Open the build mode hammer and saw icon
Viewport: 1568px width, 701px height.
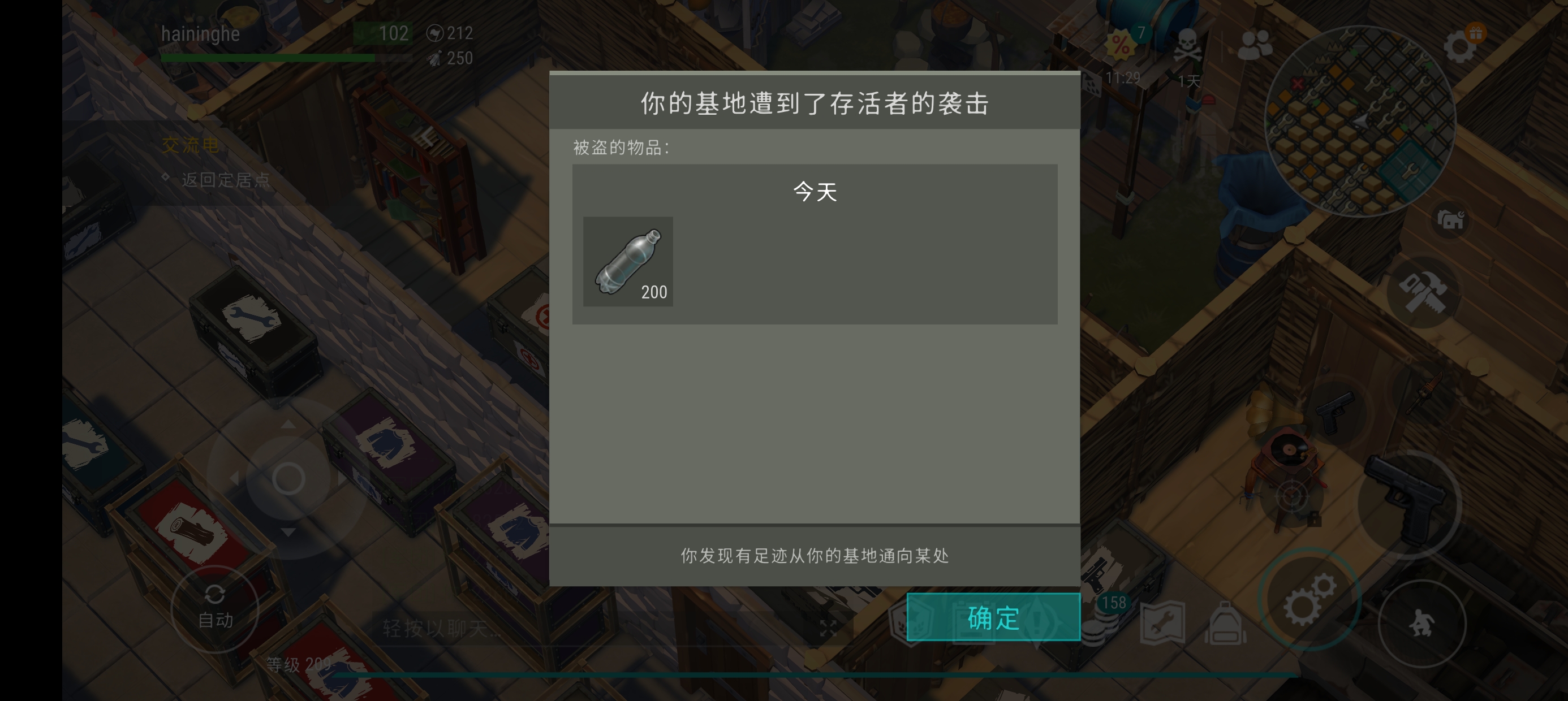click(x=1423, y=290)
